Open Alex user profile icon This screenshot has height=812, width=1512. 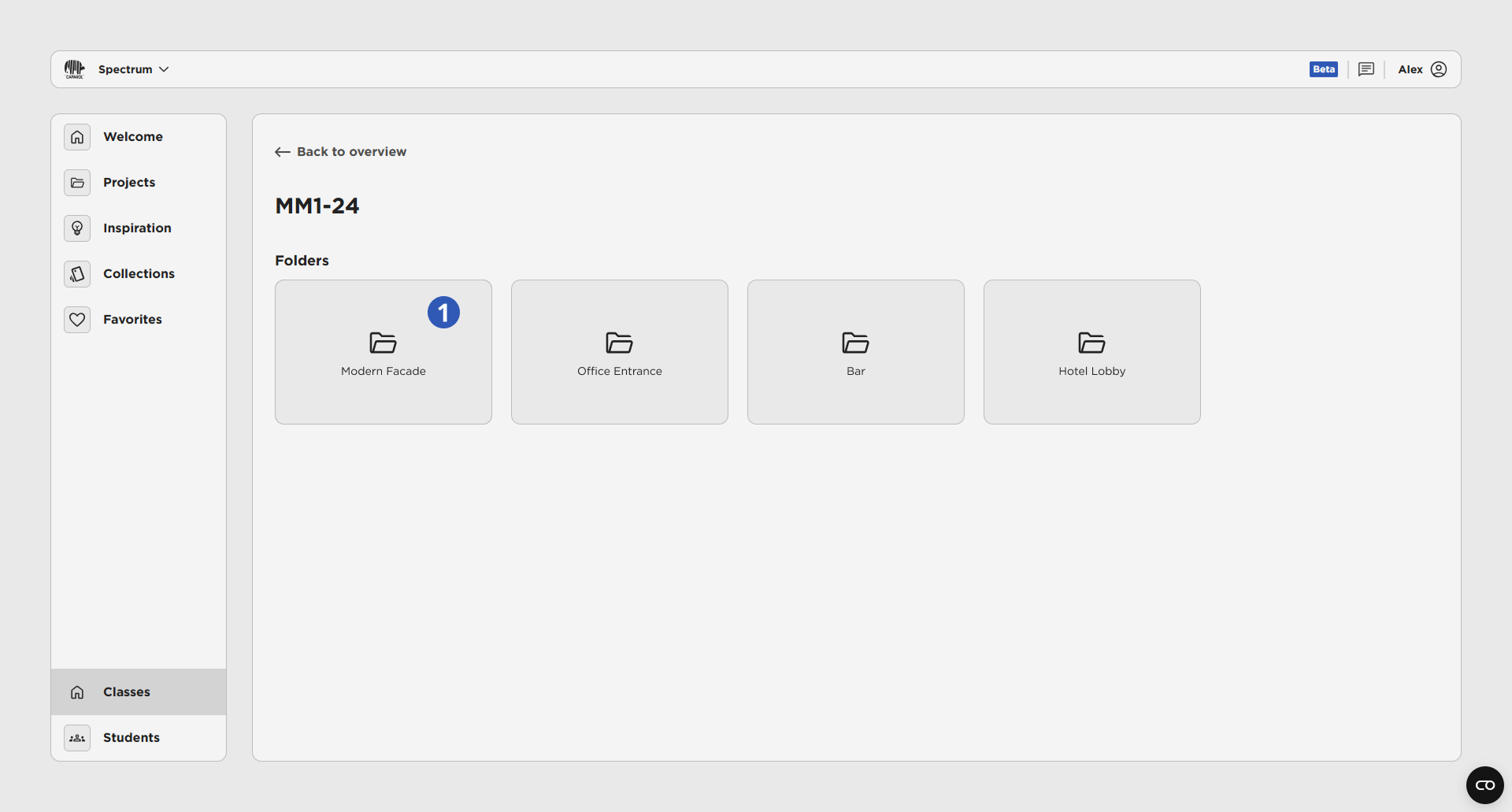pyautogui.click(x=1439, y=69)
